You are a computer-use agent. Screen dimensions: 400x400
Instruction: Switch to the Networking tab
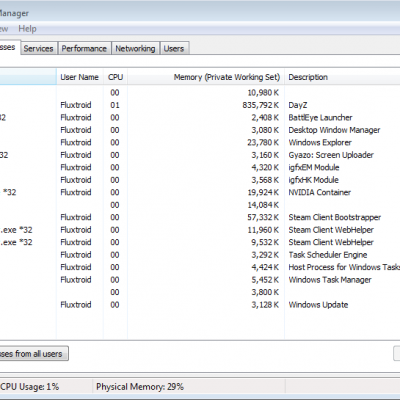[135, 48]
